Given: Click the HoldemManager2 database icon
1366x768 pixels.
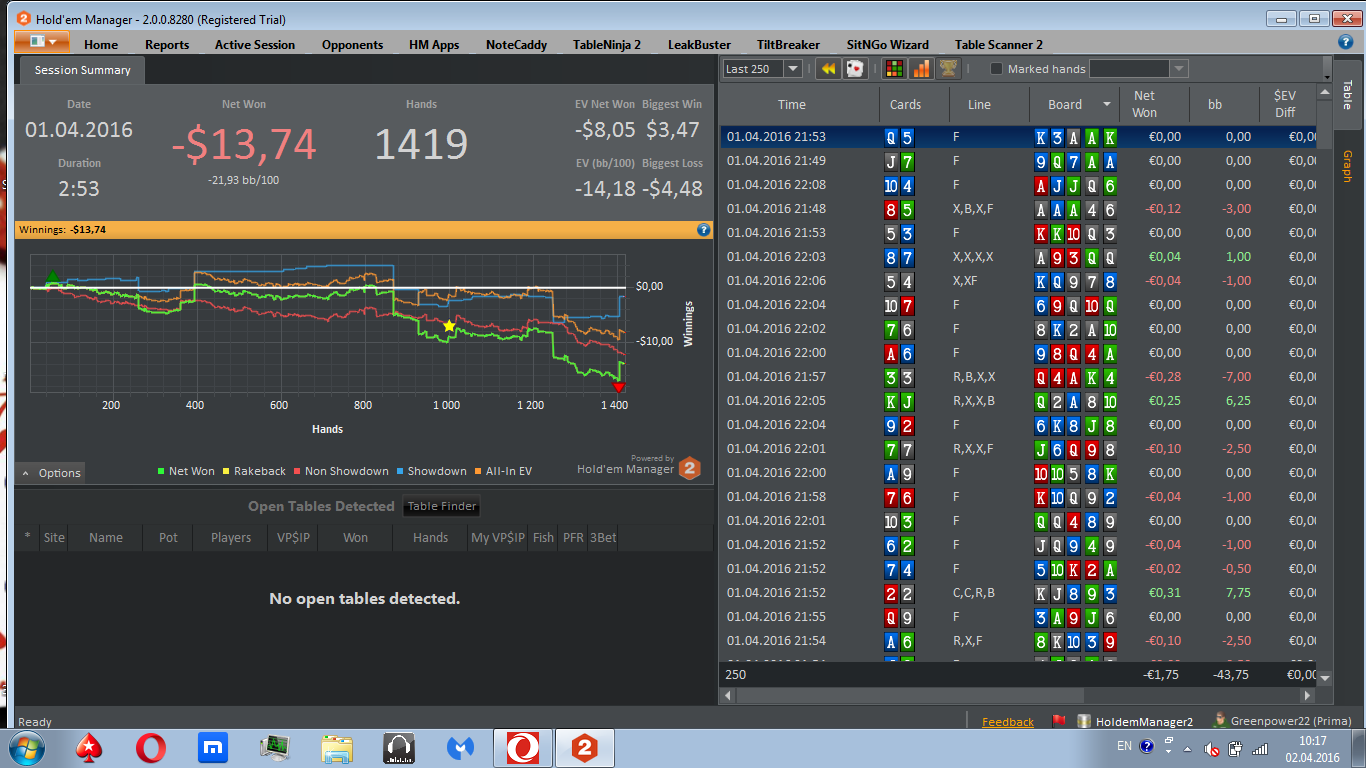Looking at the screenshot, I should click(1083, 721).
